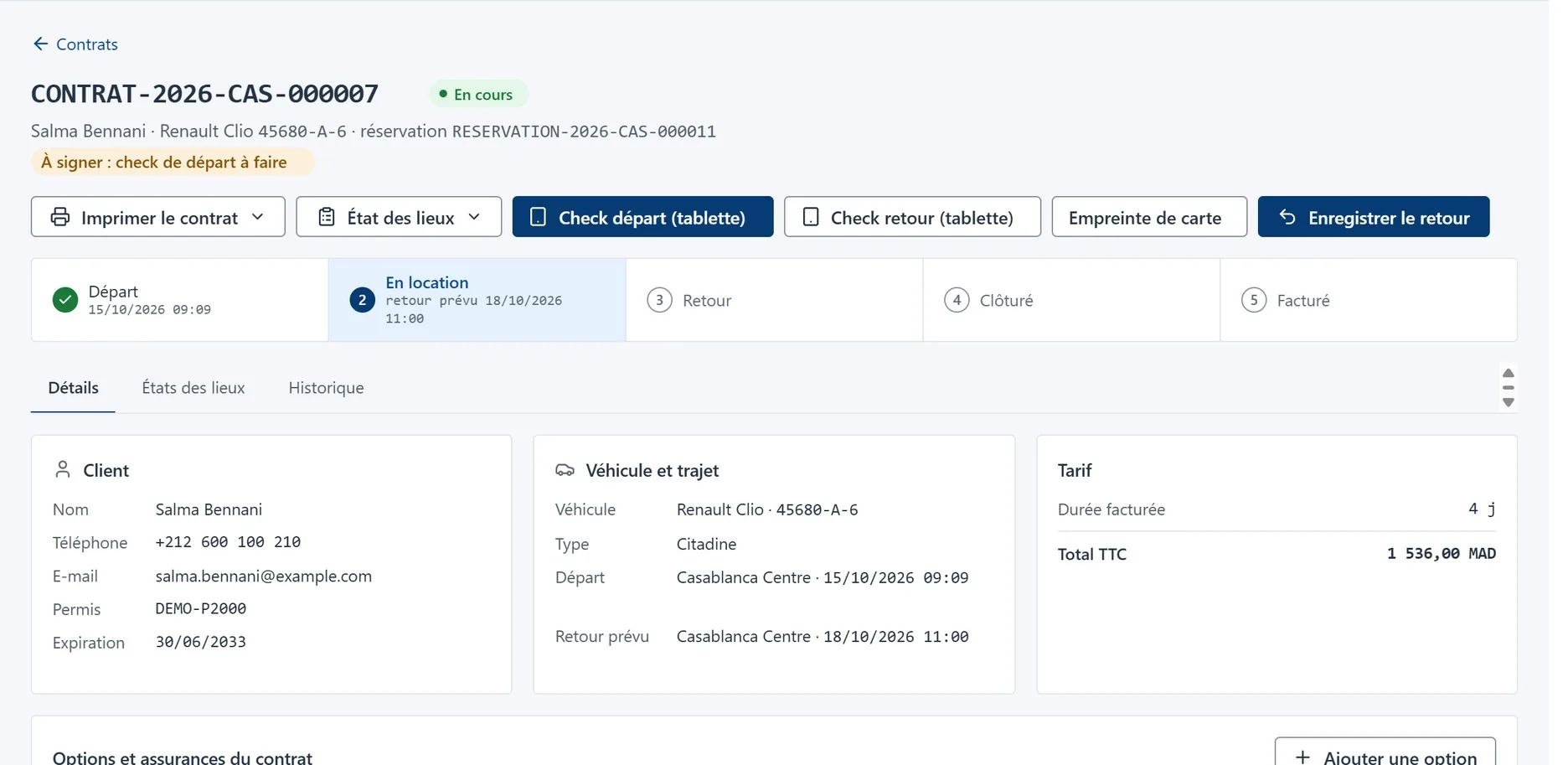Open Check départ (tablette) button

tap(642, 217)
